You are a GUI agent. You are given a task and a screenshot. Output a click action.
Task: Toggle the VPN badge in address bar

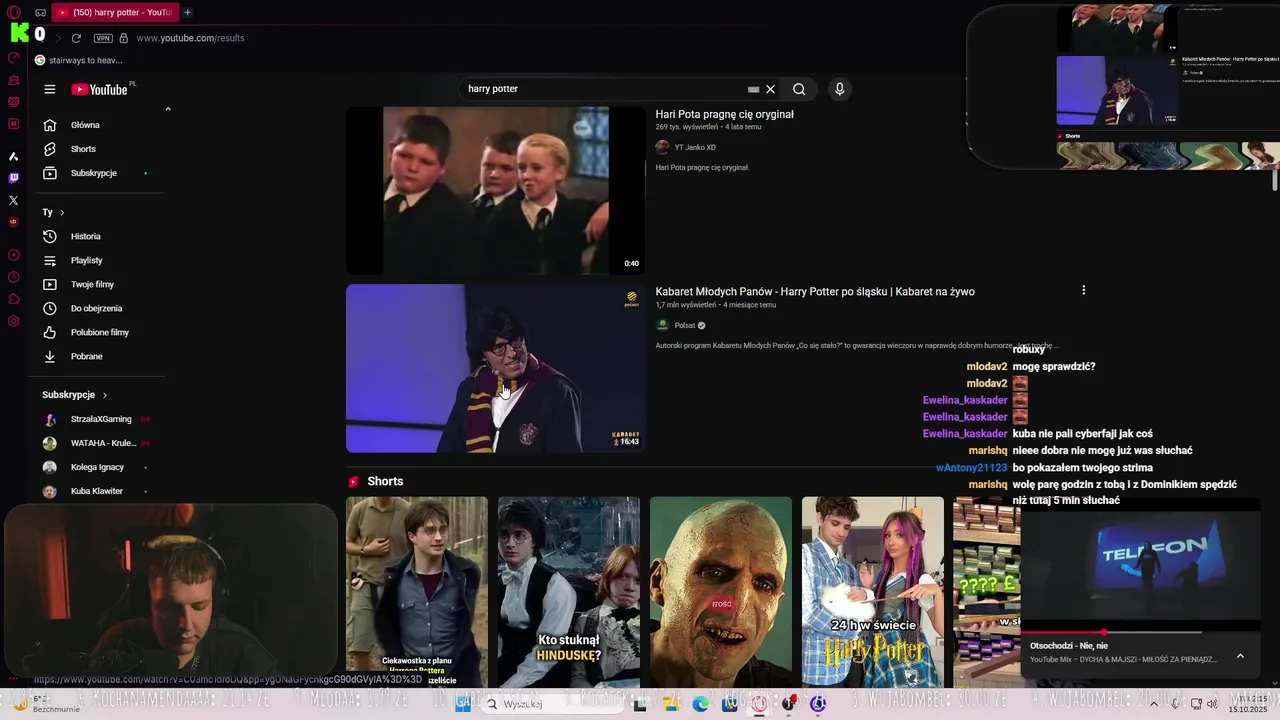[103, 38]
